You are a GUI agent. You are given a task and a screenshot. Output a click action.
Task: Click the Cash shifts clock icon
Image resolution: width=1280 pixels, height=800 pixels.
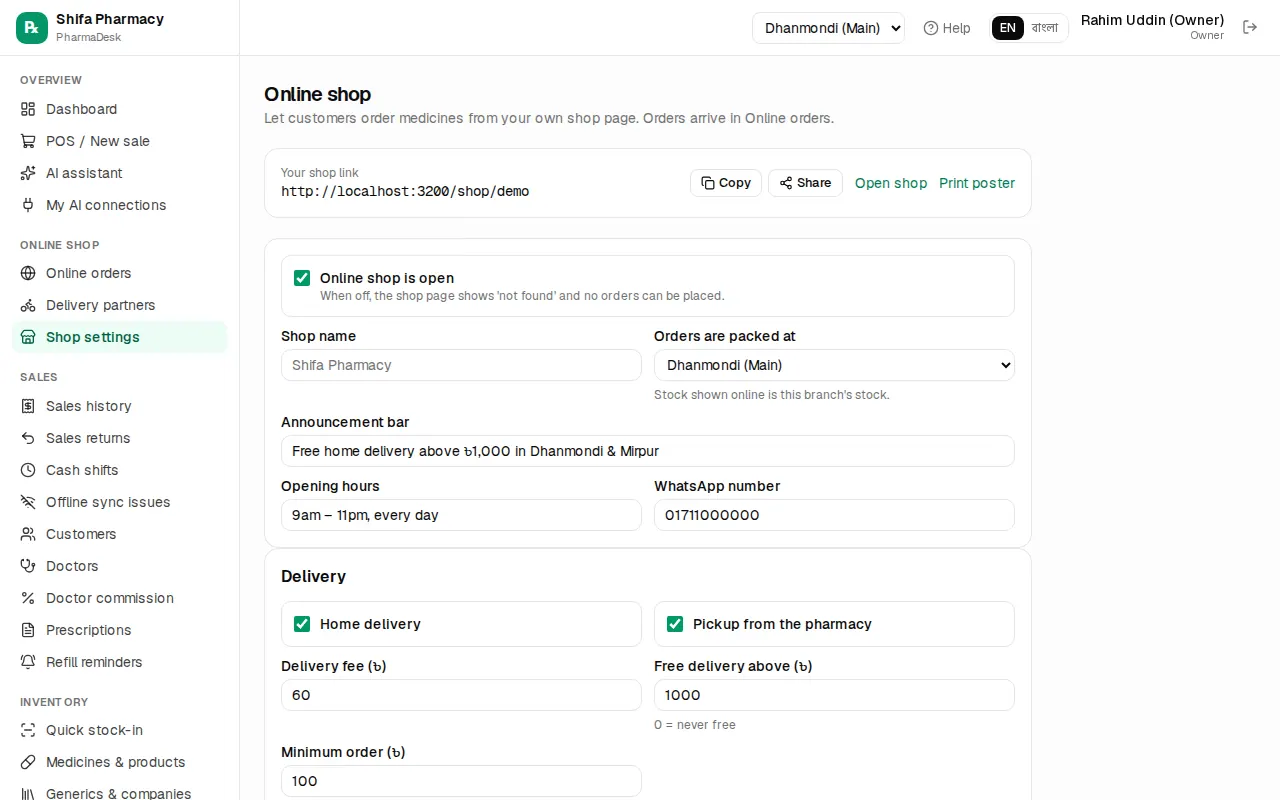tap(28, 470)
